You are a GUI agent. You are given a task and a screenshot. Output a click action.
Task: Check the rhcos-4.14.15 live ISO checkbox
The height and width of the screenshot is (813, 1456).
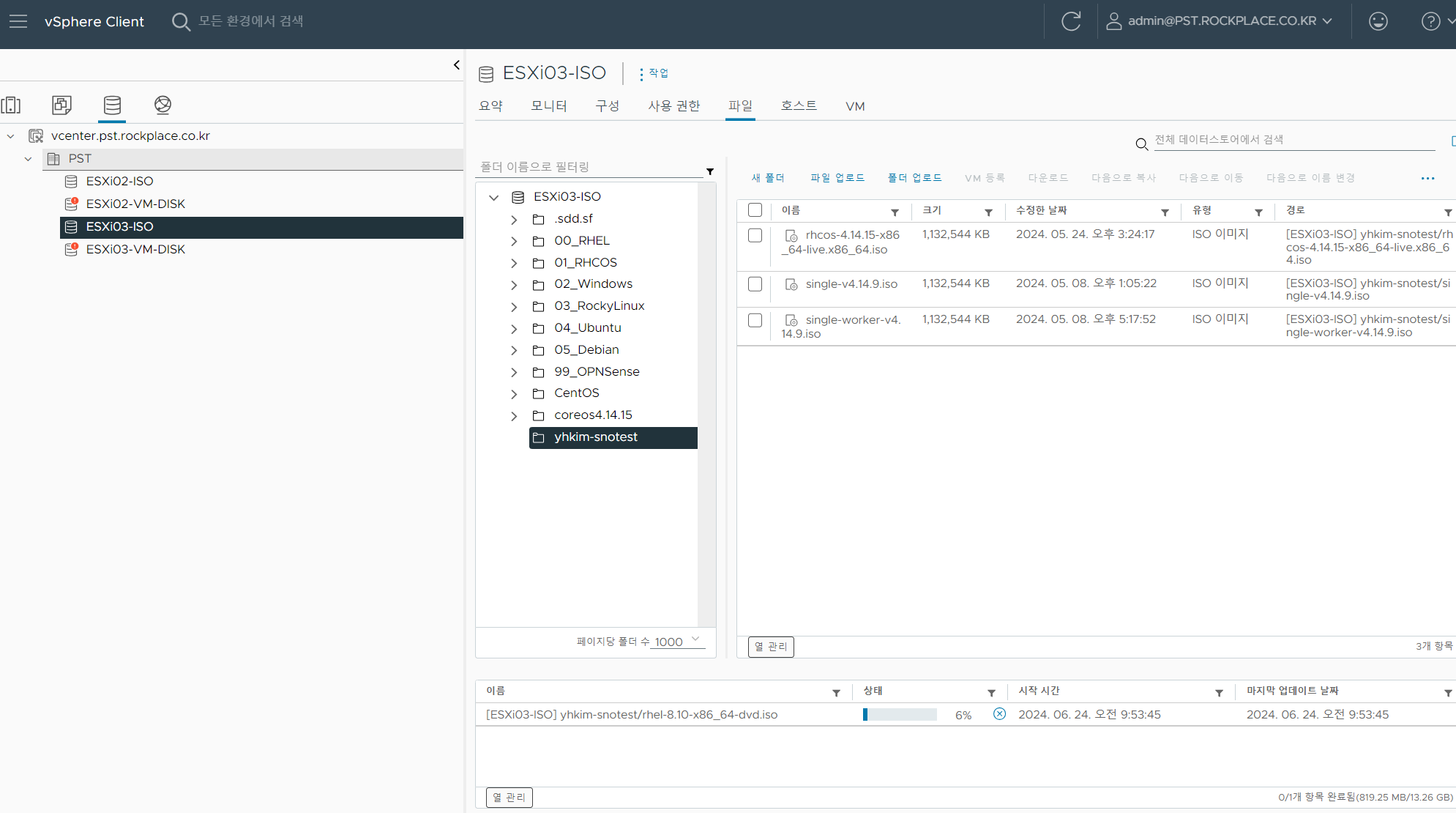[x=755, y=235]
